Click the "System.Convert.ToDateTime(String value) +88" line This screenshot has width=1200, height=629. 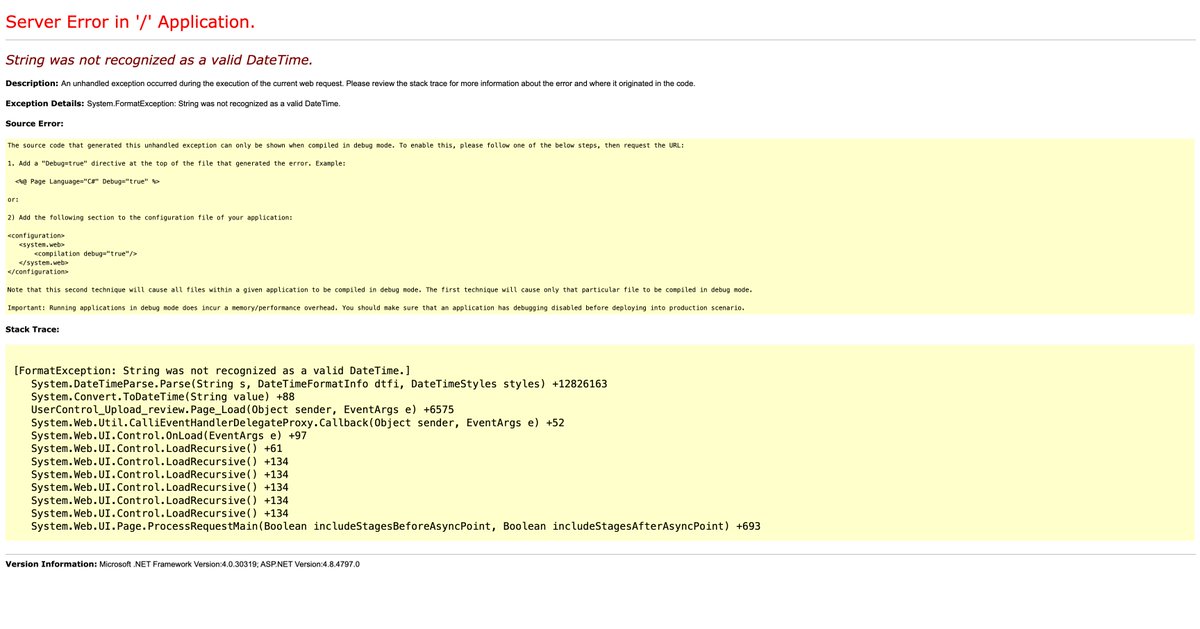(162, 397)
